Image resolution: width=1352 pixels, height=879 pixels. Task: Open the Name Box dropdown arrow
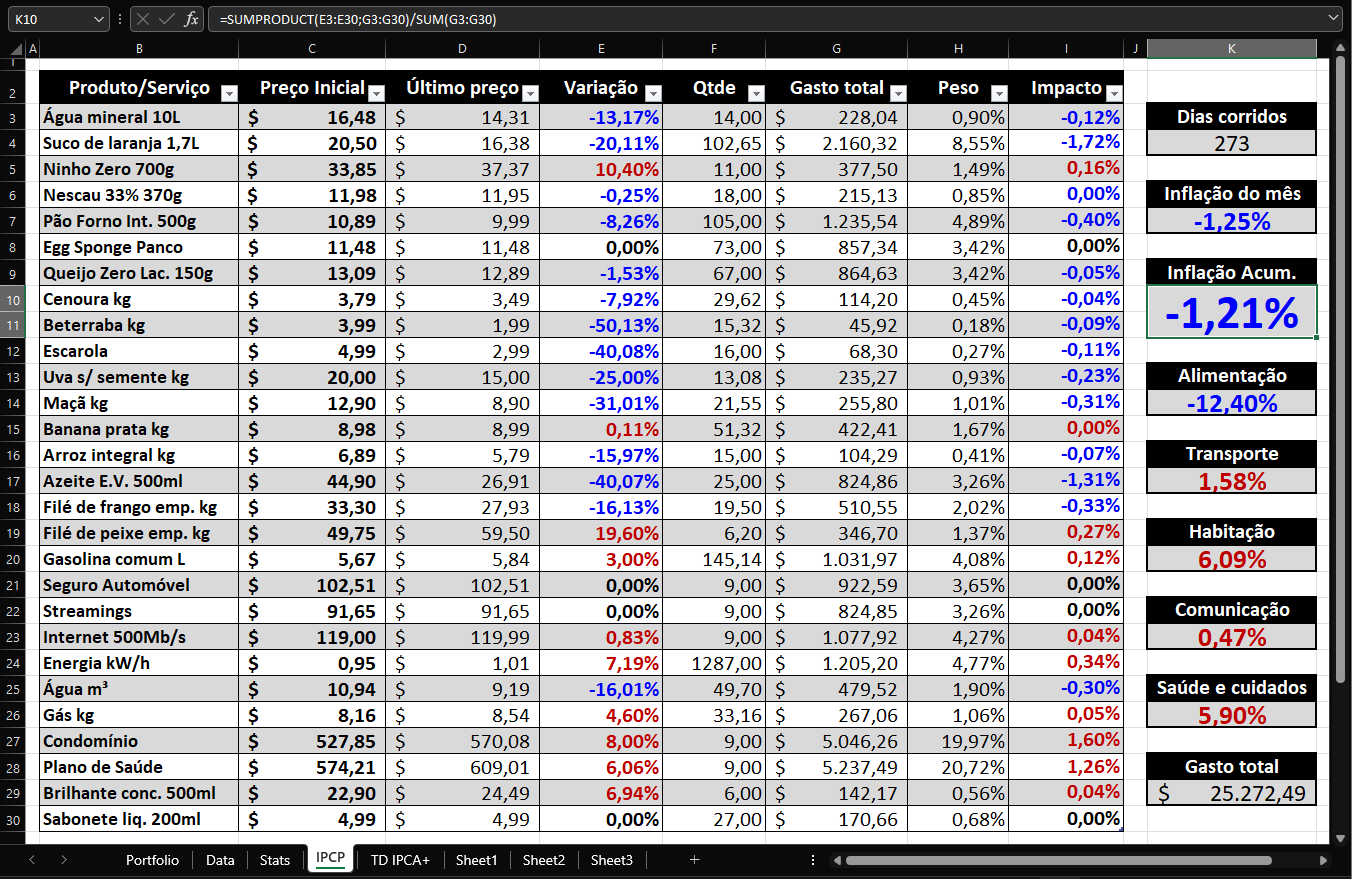[x=98, y=19]
